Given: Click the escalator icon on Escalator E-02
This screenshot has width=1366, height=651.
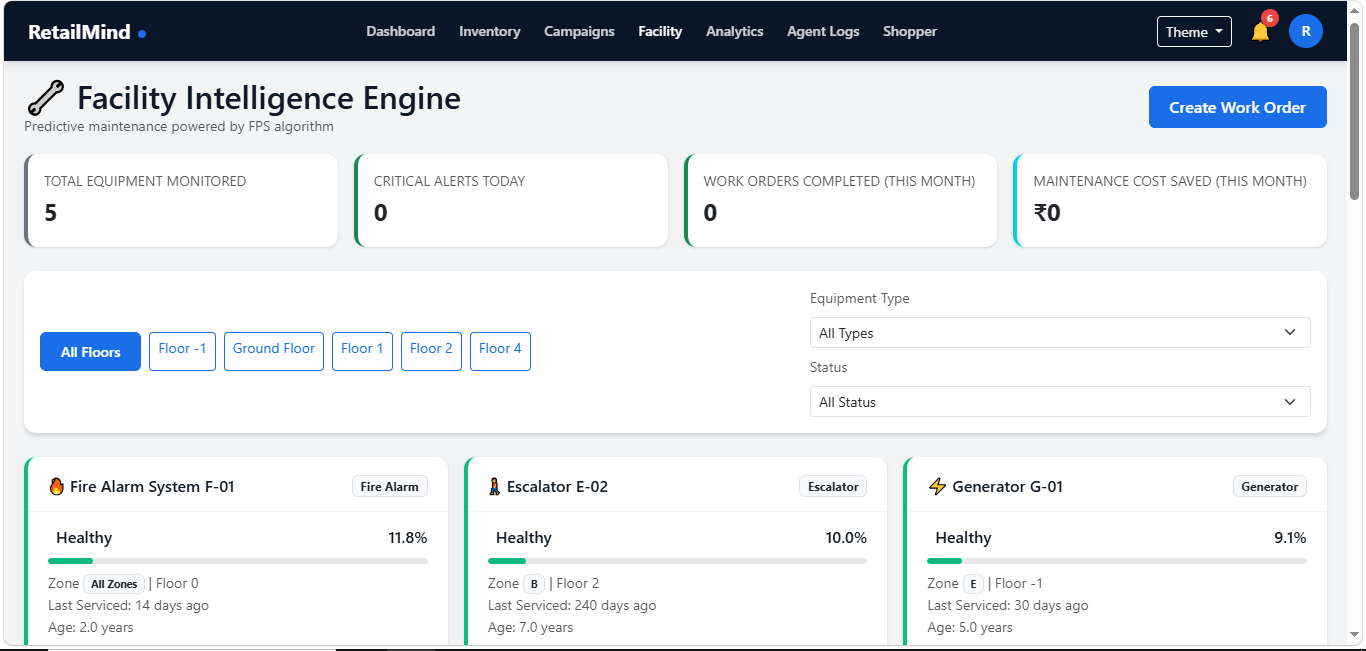Looking at the screenshot, I should coord(494,487).
